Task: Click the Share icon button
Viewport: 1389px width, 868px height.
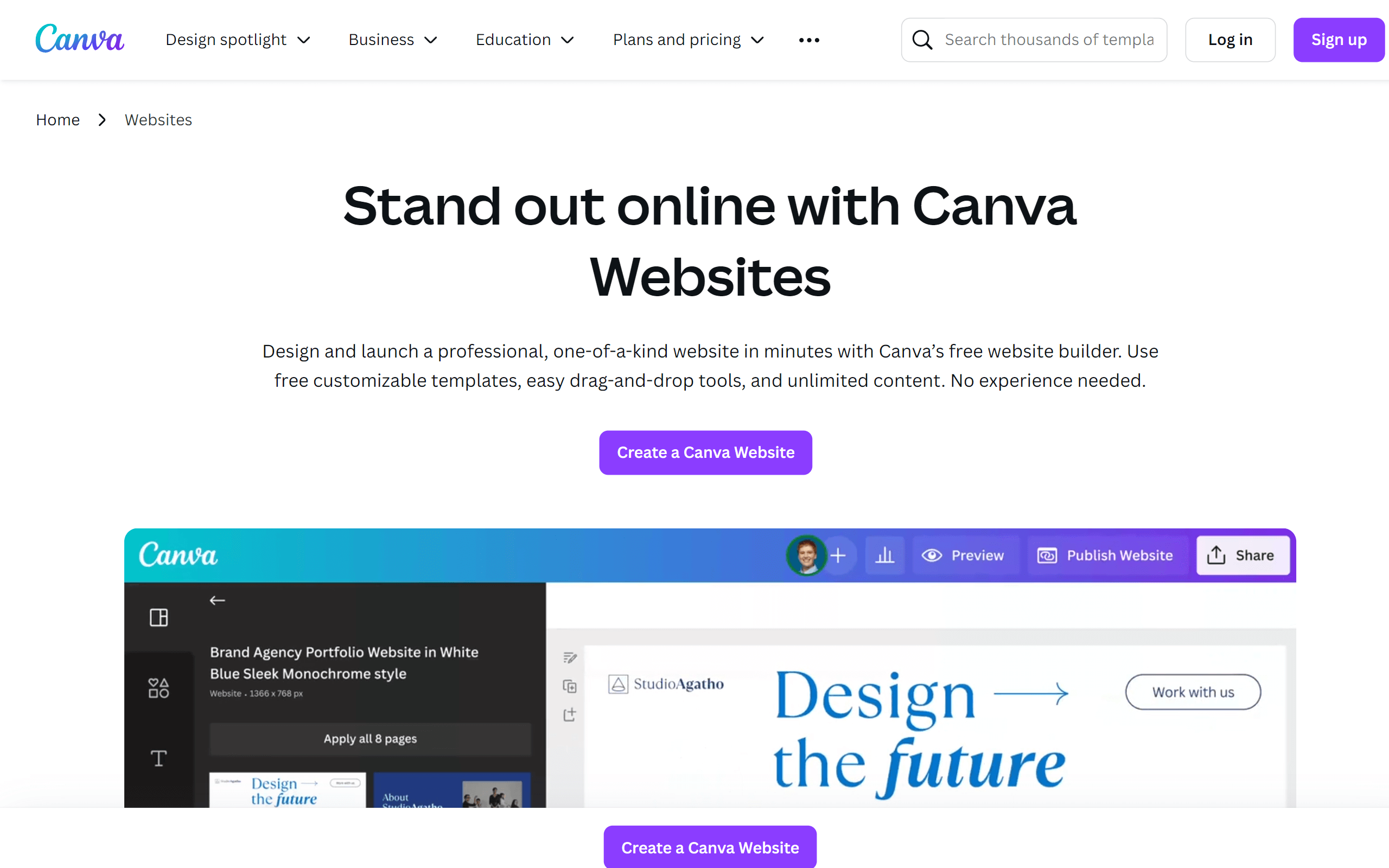Action: (1242, 555)
